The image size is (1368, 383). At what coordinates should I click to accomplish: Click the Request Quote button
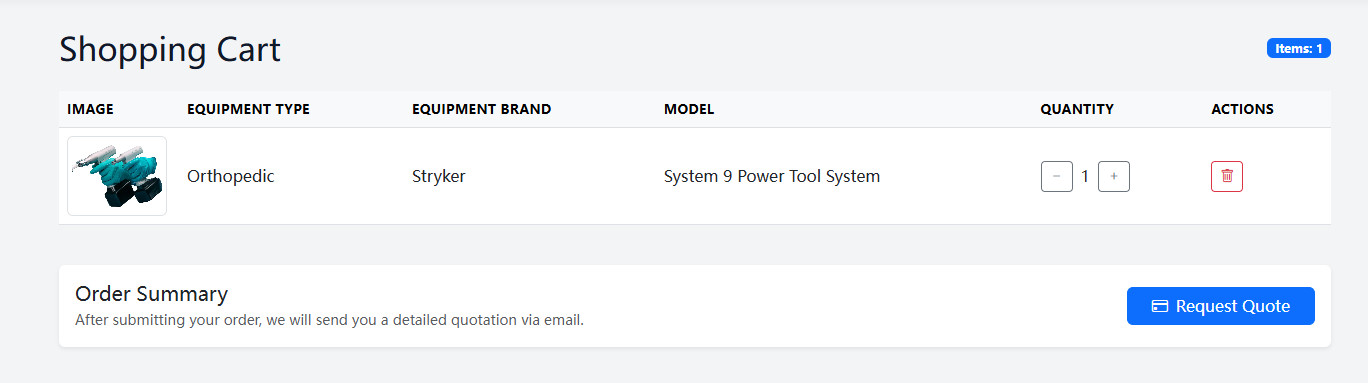1221,306
